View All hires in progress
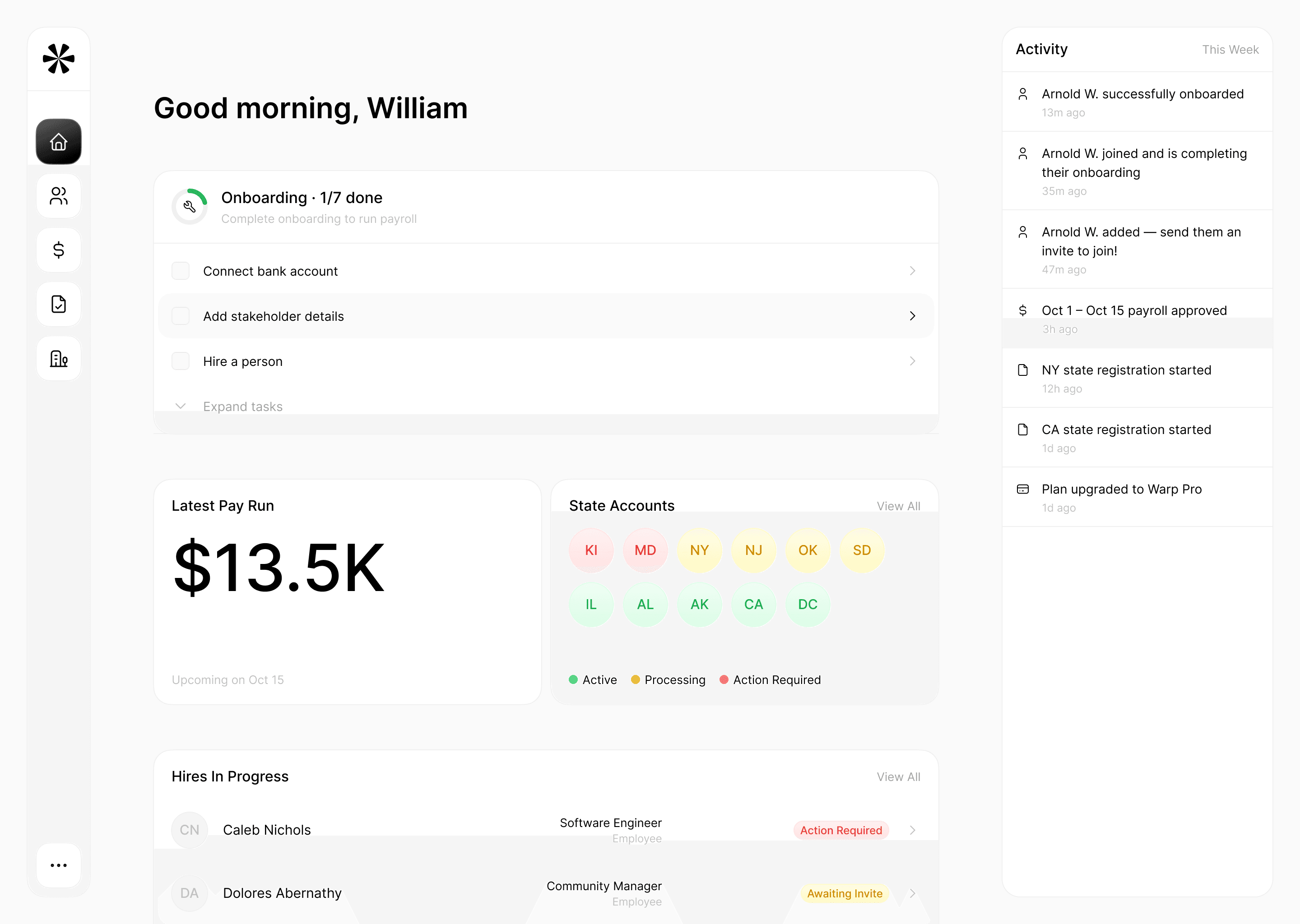 (x=898, y=776)
